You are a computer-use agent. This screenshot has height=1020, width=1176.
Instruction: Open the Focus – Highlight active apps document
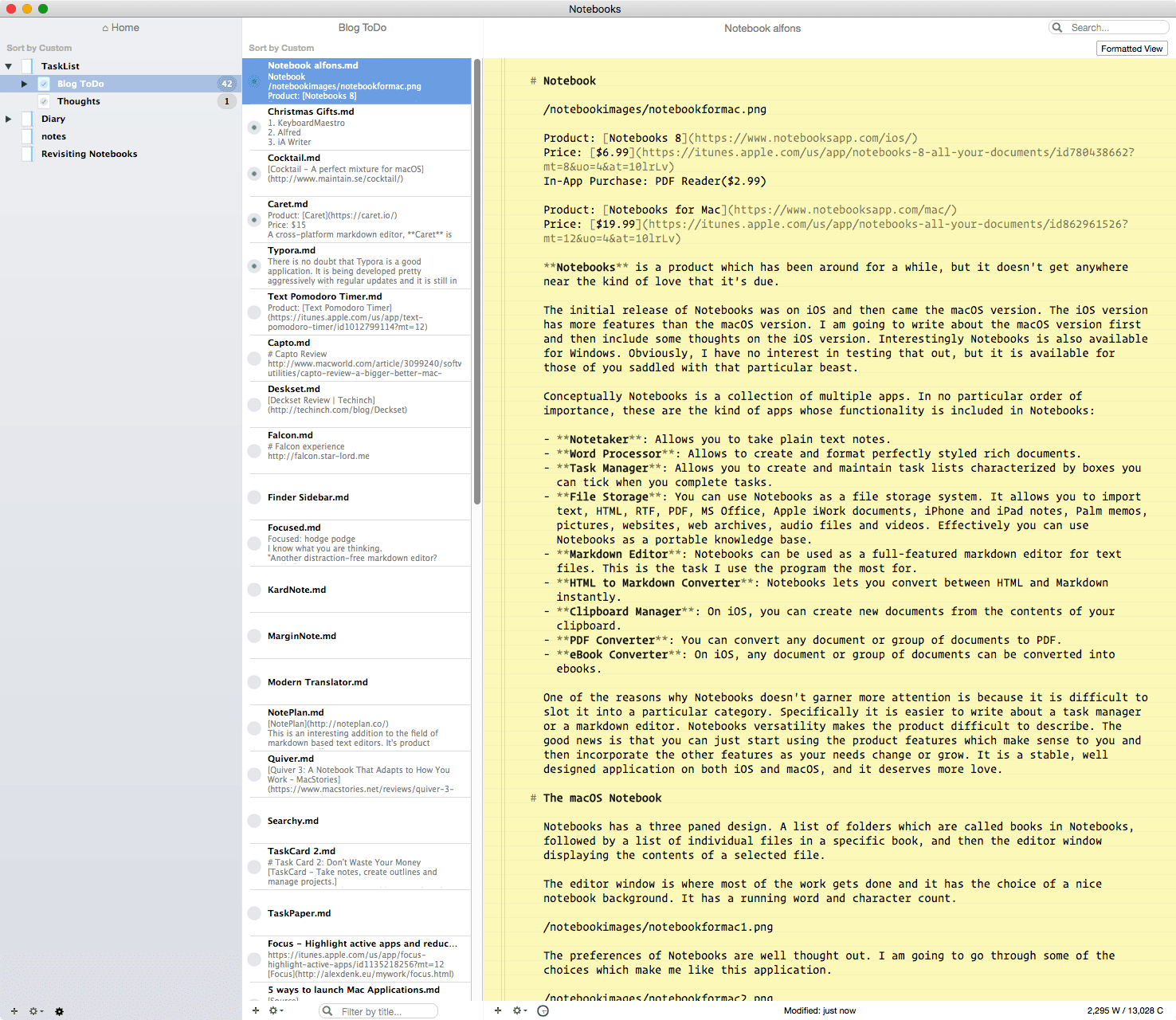click(357, 959)
